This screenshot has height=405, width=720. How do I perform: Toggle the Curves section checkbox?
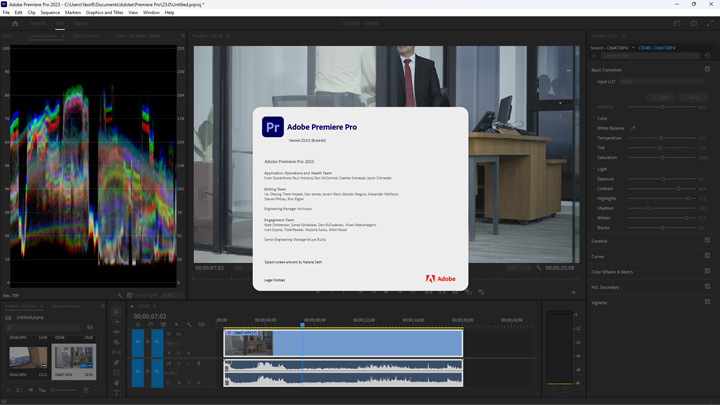(707, 256)
